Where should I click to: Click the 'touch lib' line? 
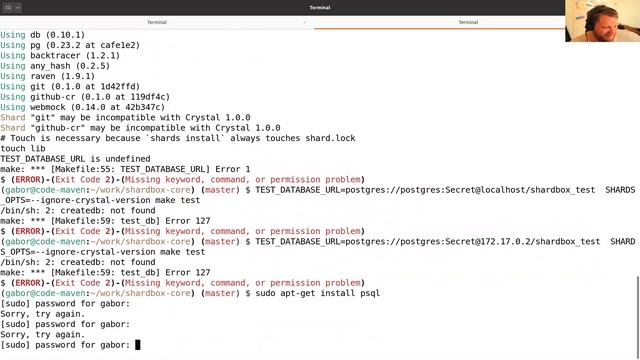point(23,149)
